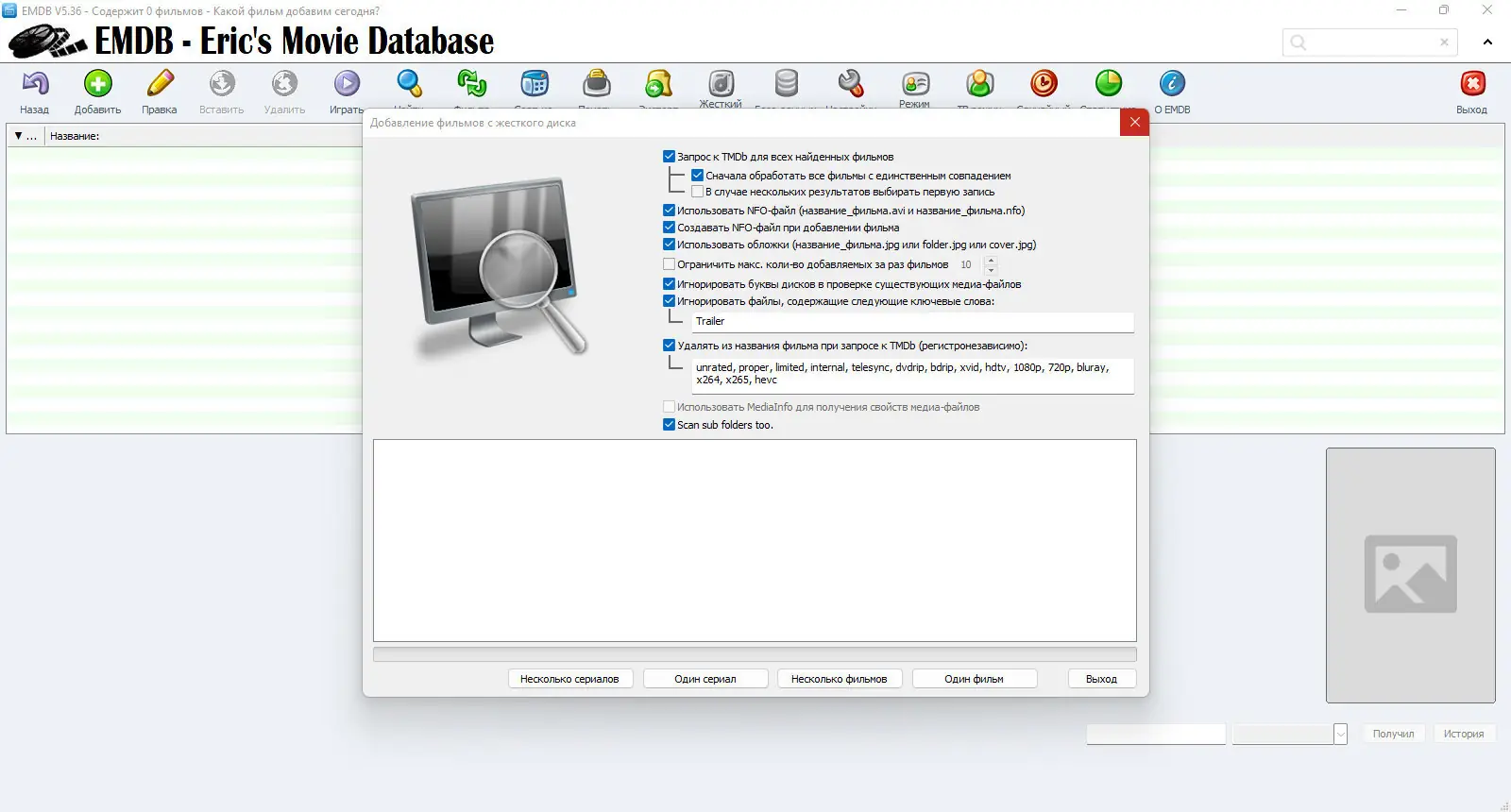Click the max films number field showing 10
This screenshot has height=812, width=1511.
click(x=967, y=265)
